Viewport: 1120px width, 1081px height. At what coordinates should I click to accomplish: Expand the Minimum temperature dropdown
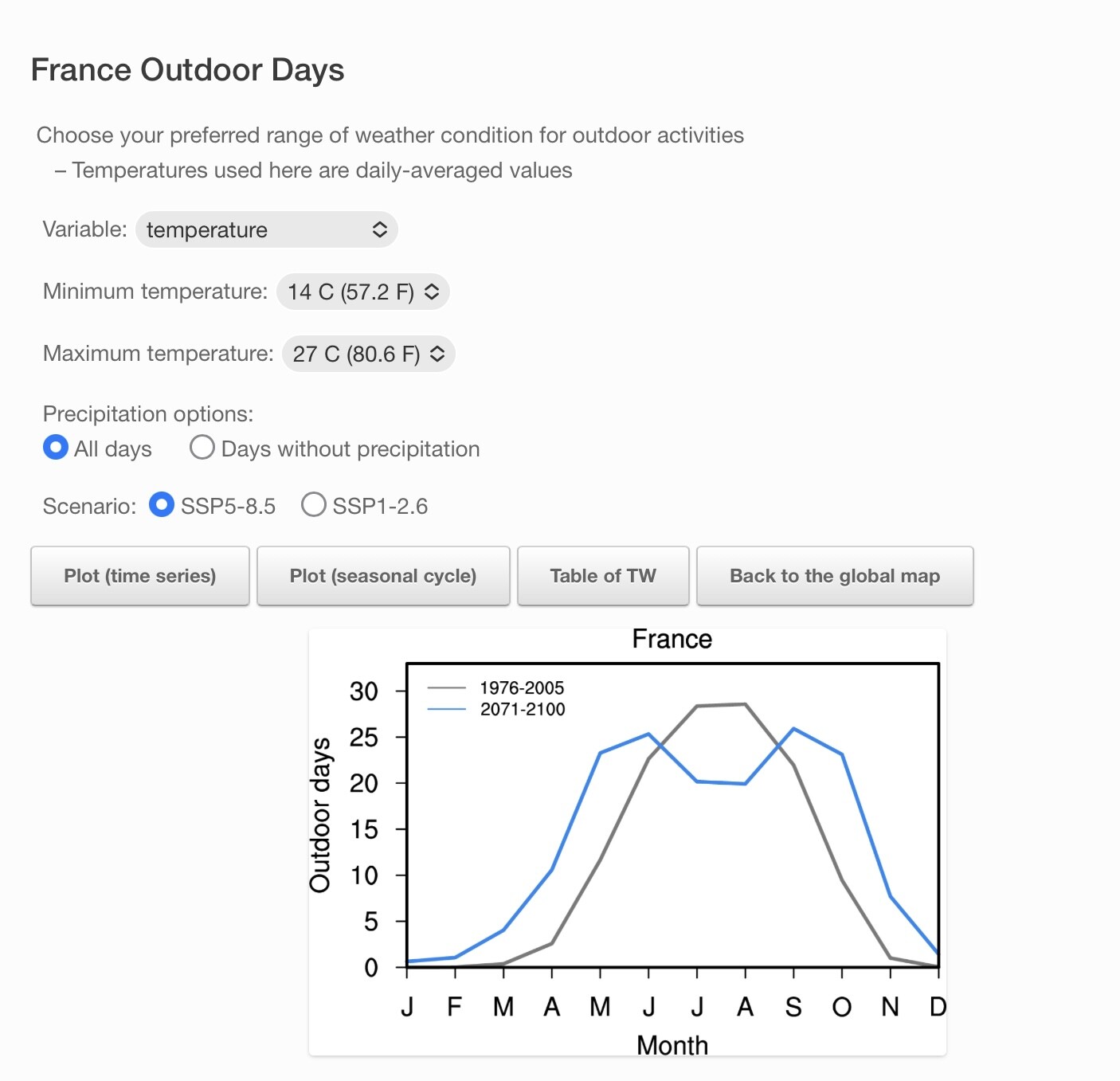point(362,292)
